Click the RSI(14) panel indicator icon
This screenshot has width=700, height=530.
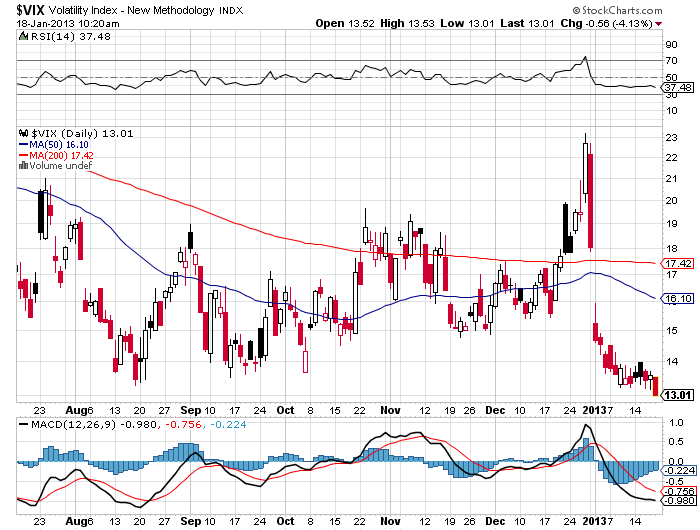click(x=23, y=36)
